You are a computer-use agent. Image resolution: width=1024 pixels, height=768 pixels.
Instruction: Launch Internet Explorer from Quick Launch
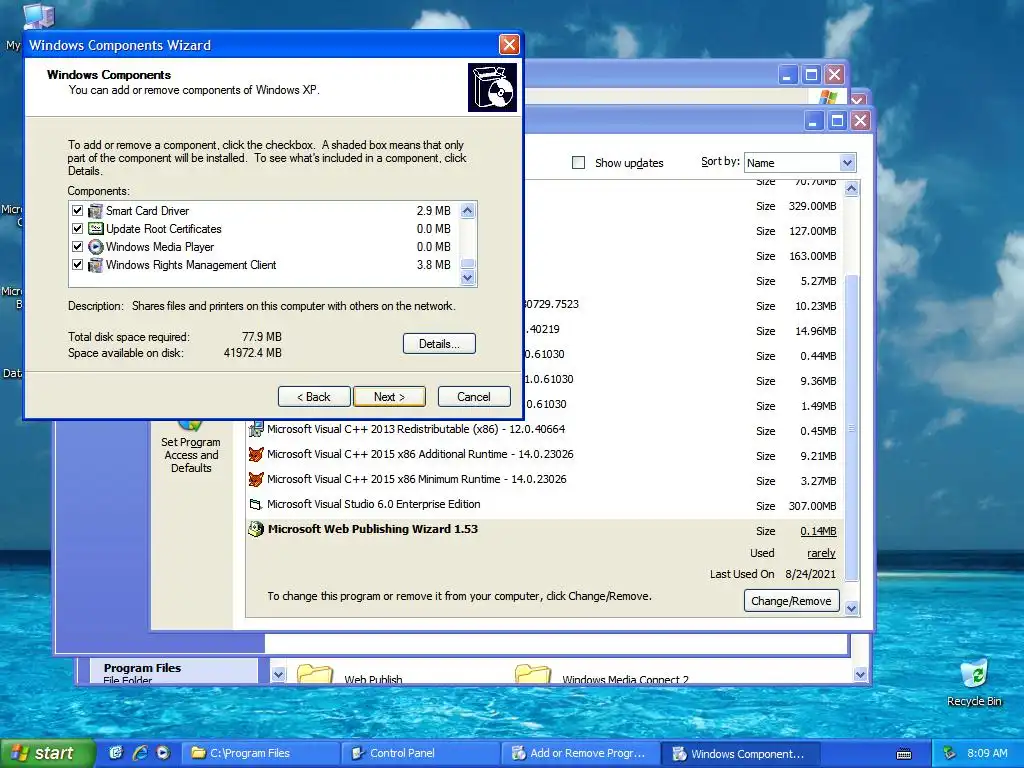click(140, 753)
